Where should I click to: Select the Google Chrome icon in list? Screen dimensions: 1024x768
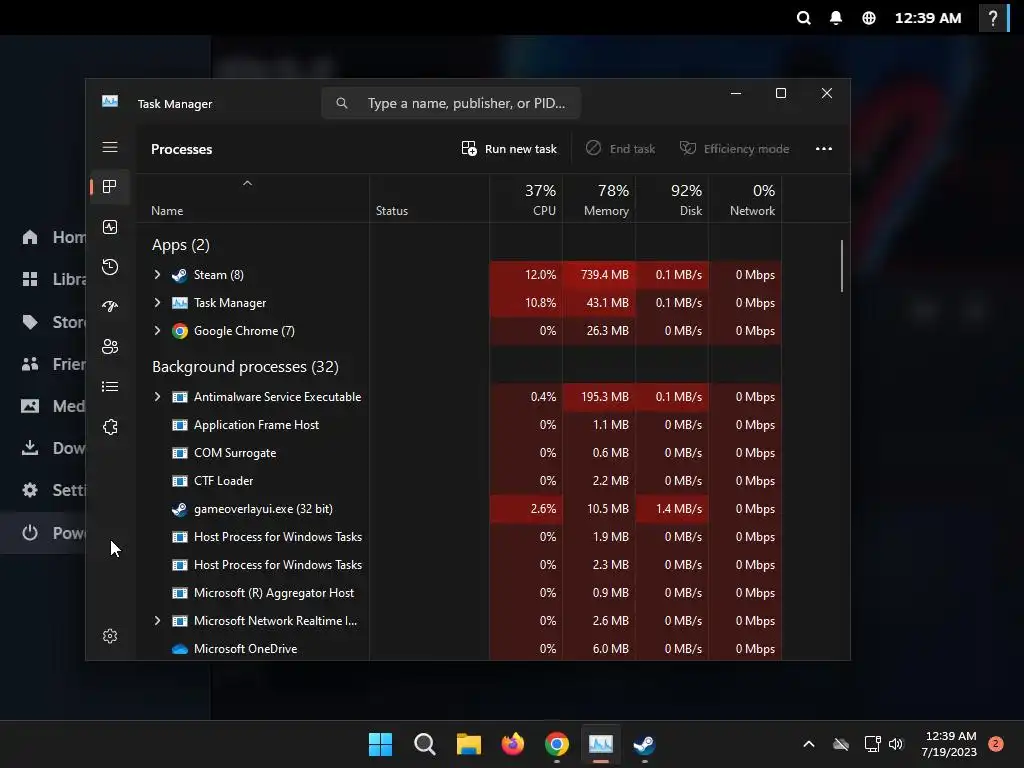(180, 331)
